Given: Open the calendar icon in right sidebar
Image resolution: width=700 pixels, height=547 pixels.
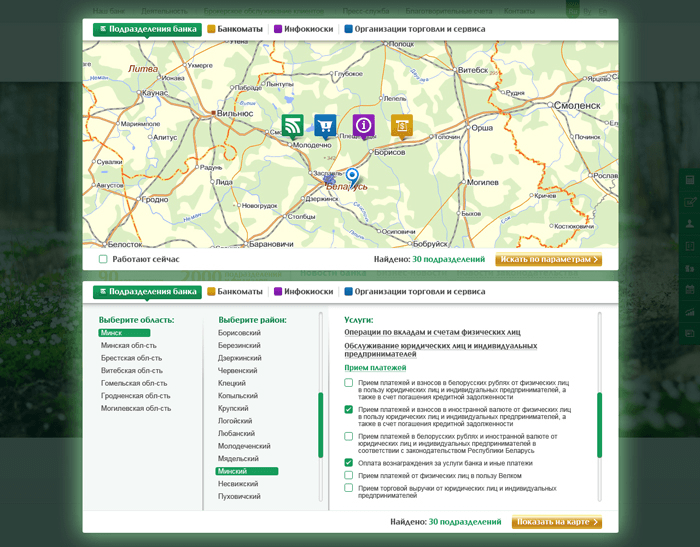Looking at the screenshot, I should (690, 289).
